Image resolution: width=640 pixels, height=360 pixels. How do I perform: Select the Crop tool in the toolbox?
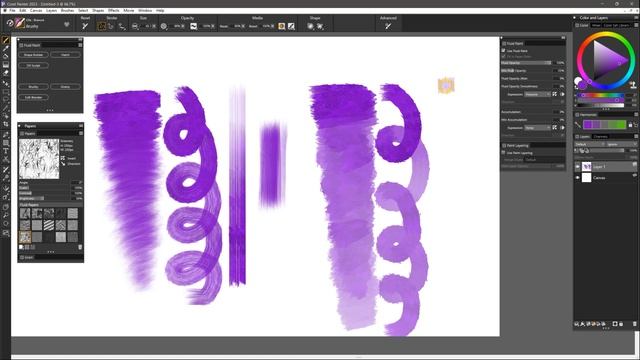coord(5,124)
